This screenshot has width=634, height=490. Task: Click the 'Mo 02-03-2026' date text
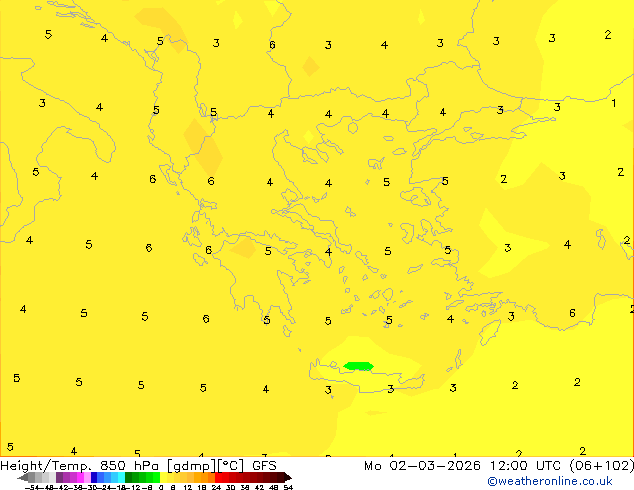[x=422, y=466]
